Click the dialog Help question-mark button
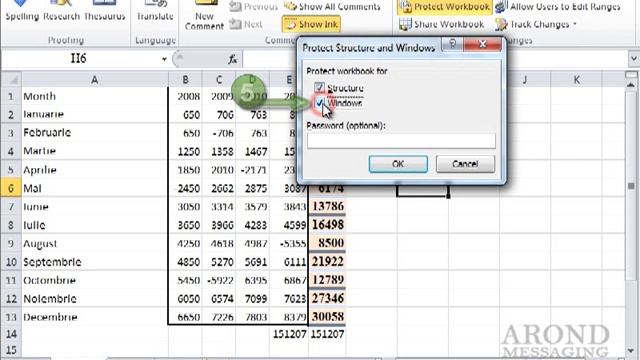 pos(453,44)
